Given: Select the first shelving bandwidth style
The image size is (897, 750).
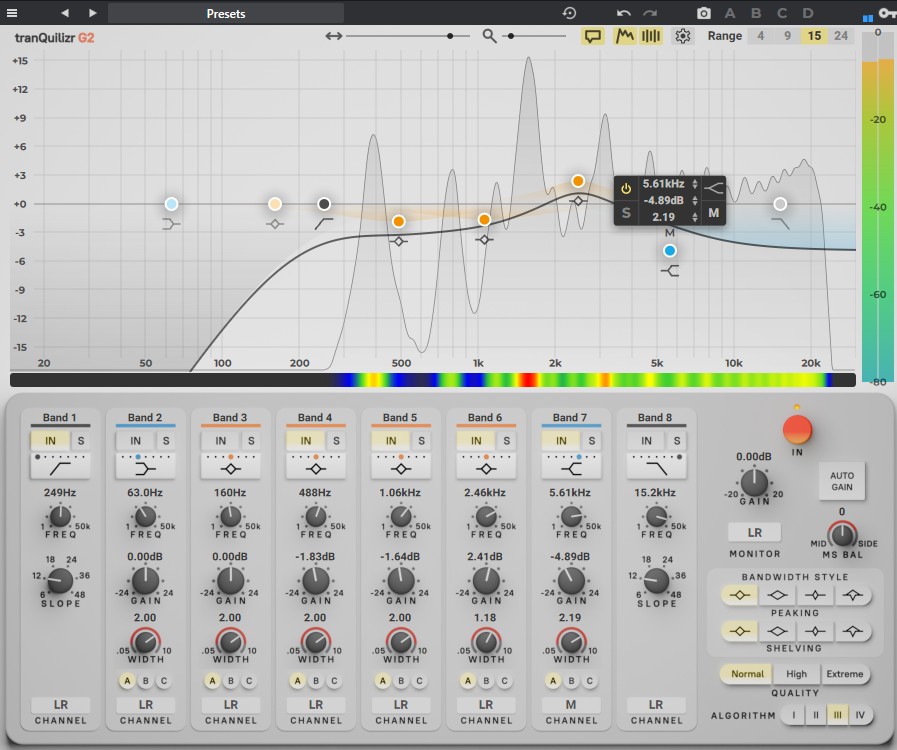Looking at the screenshot, I should [x=740, y=632].
